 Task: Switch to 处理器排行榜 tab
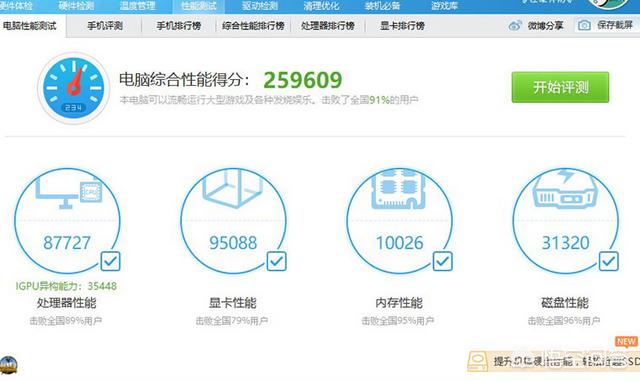pos(327,26)
